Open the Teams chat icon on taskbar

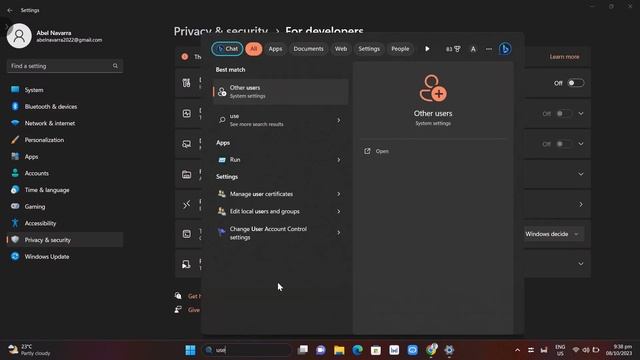[x=321, y=350]
